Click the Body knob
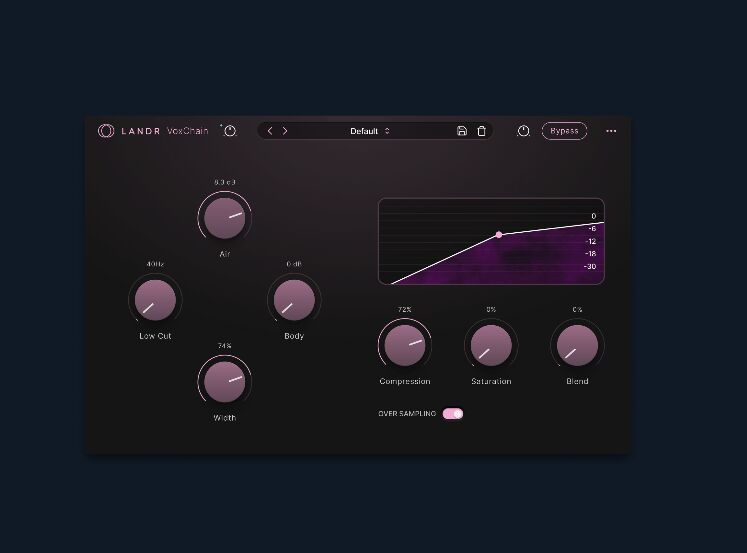The width and height of the screenshot is (747, 553). (x=294, y=300)
